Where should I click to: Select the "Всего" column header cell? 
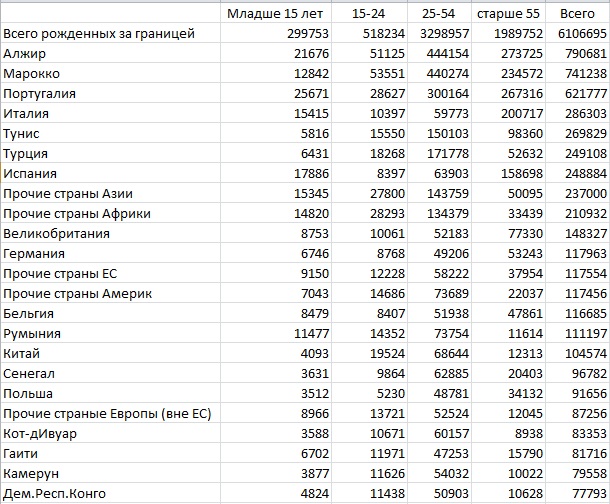(x=578, y=14)
